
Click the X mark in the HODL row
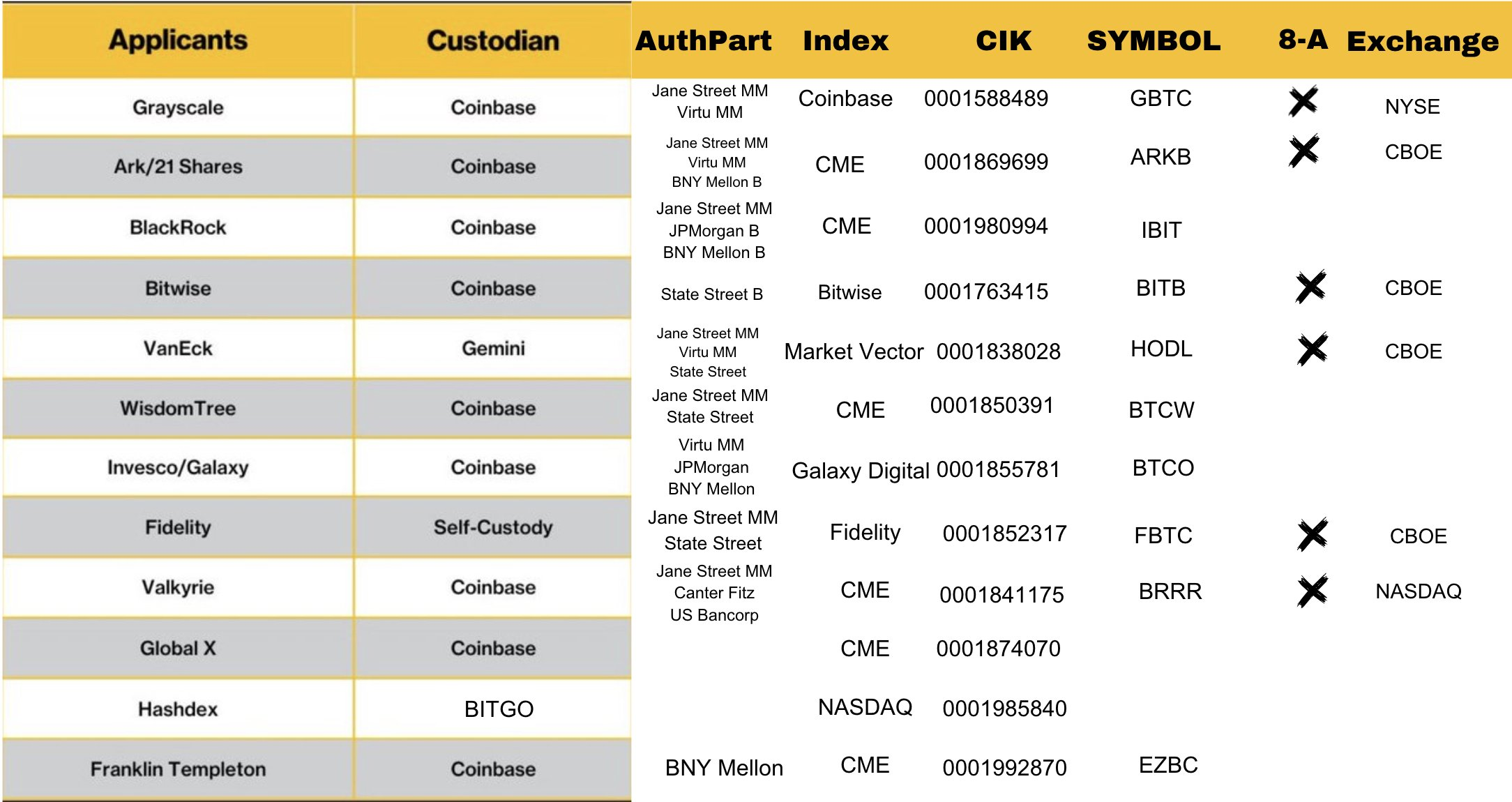(x=1312, y=349)
